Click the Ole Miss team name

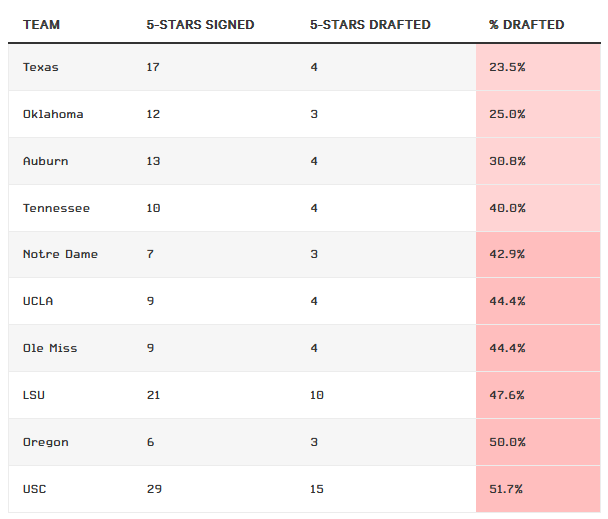[50, 348]
